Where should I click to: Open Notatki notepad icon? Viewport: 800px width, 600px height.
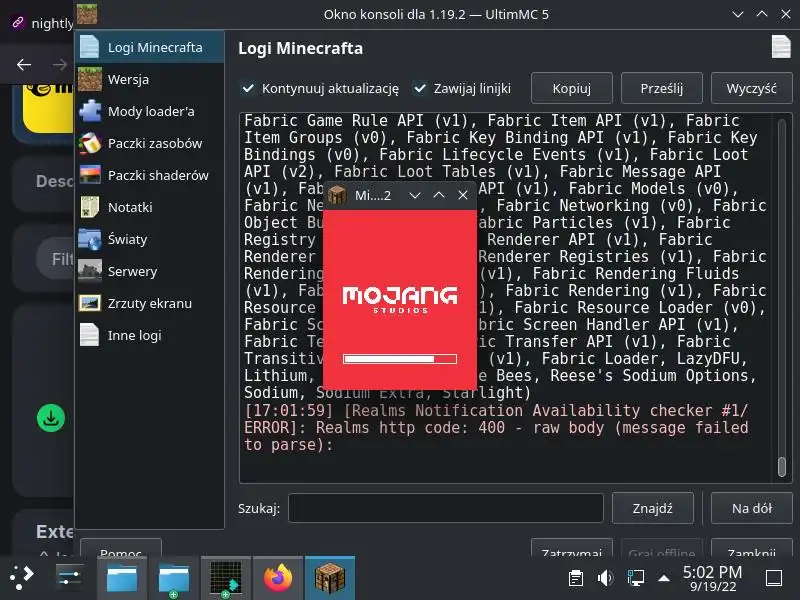(90, 207)
